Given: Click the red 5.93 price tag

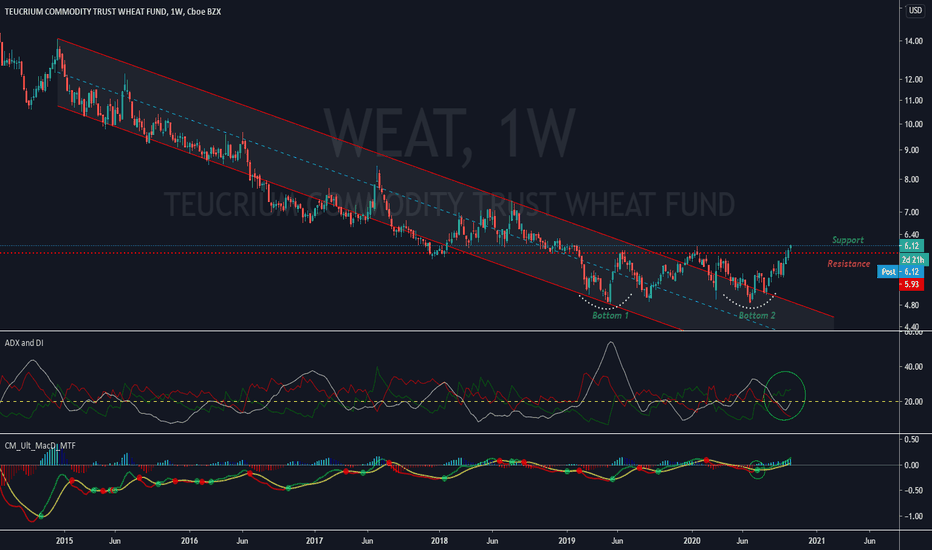Looking at the screenshot, I should (911, 284).
